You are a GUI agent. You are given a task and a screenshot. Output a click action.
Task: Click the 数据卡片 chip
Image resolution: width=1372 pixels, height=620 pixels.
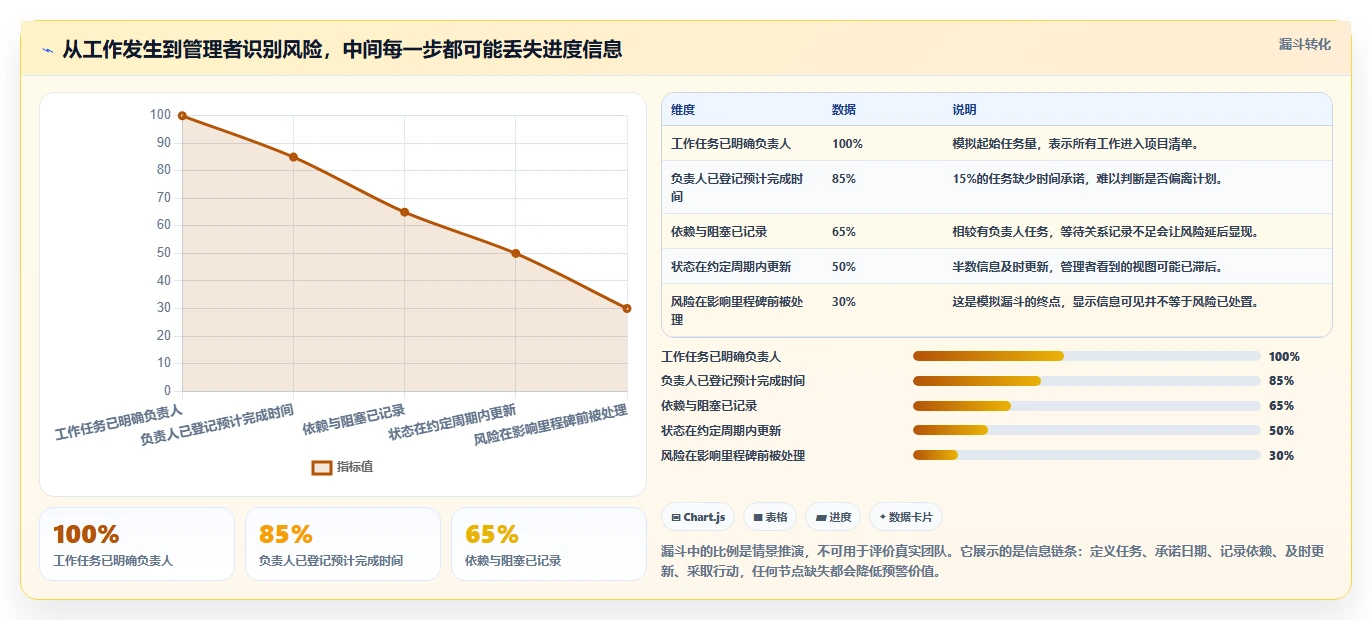pos(906,517)
